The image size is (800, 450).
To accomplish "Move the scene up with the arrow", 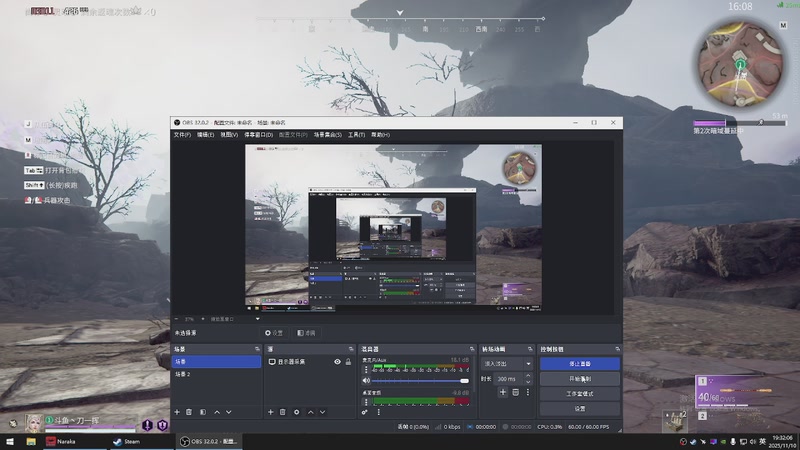I will [x=217, y=412].
